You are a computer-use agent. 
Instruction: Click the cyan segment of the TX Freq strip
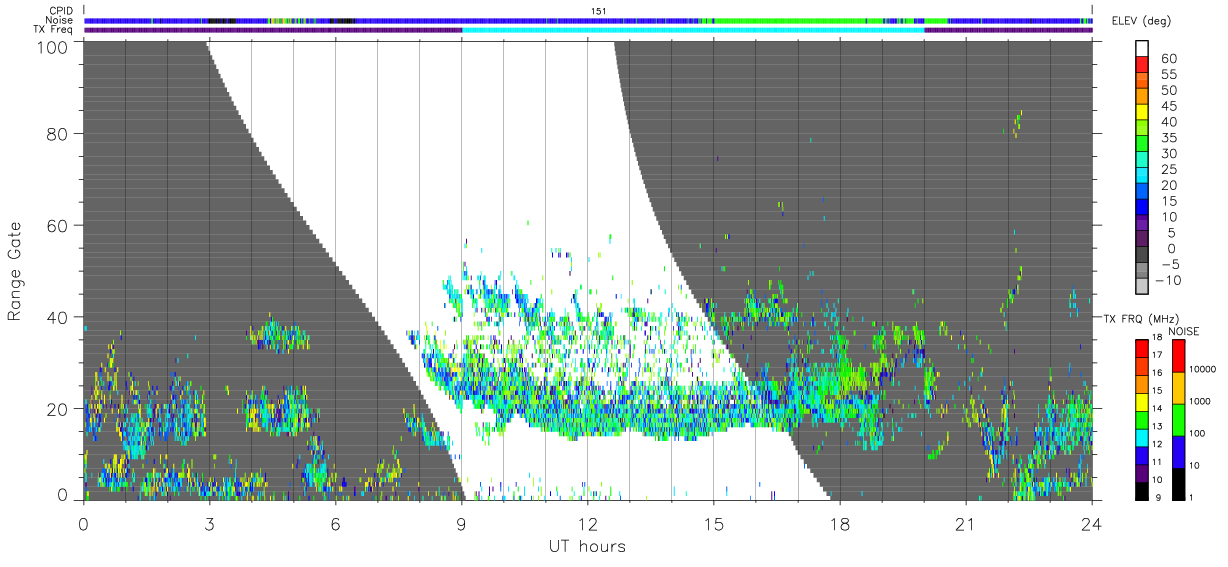click(693, 30)
